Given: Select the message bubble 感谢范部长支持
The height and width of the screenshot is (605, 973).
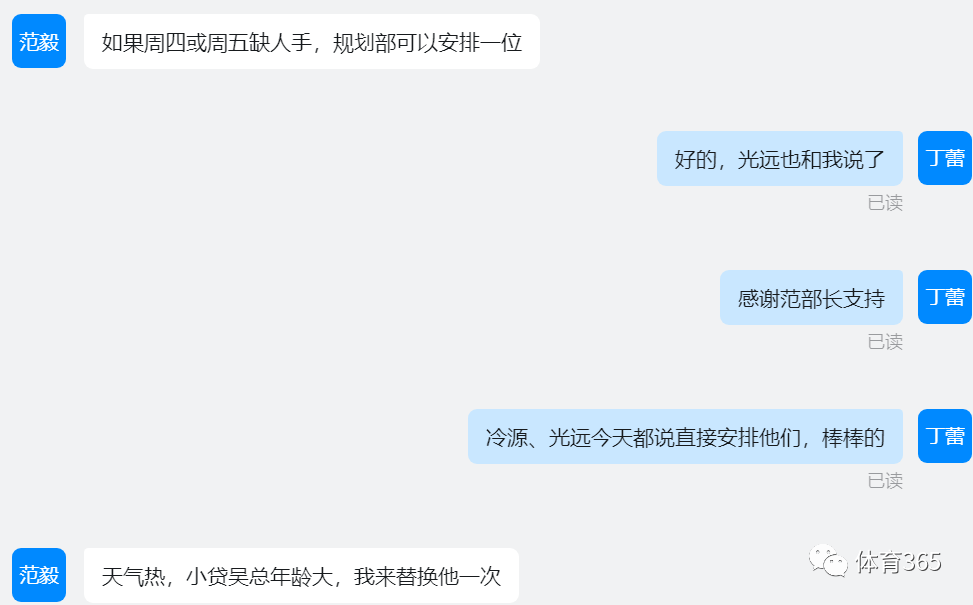Looking at the screenshot, I should pos(811,297).
